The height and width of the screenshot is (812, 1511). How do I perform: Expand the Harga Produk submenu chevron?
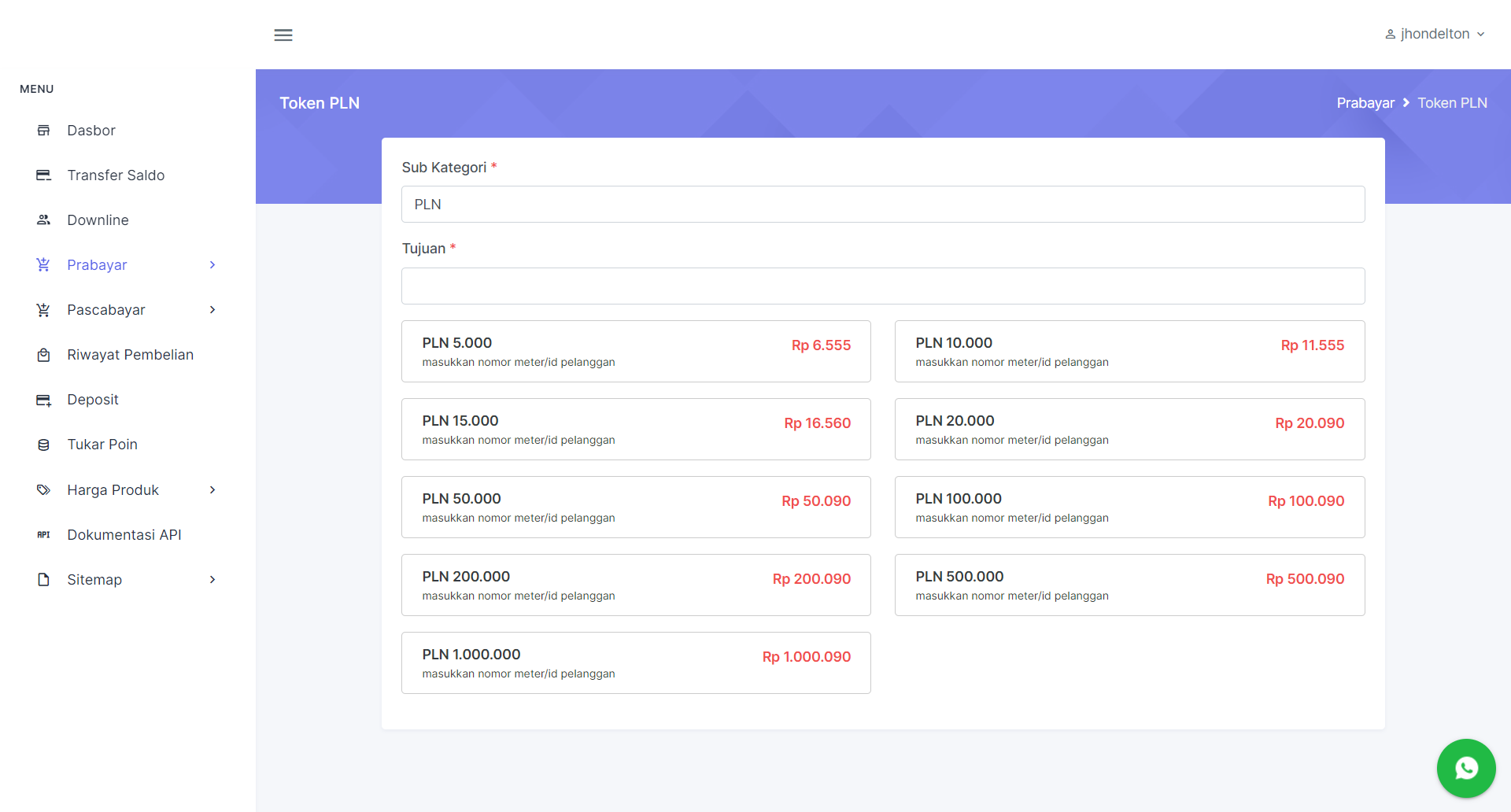tap(212, 490)
